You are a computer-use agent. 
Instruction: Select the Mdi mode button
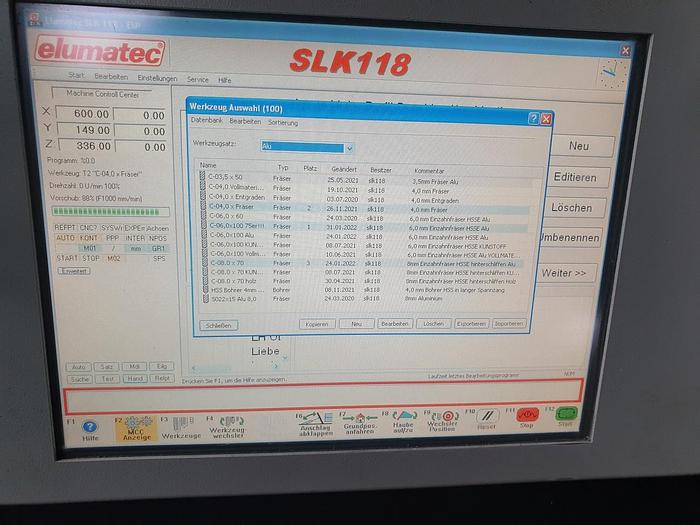coord(134,367)
